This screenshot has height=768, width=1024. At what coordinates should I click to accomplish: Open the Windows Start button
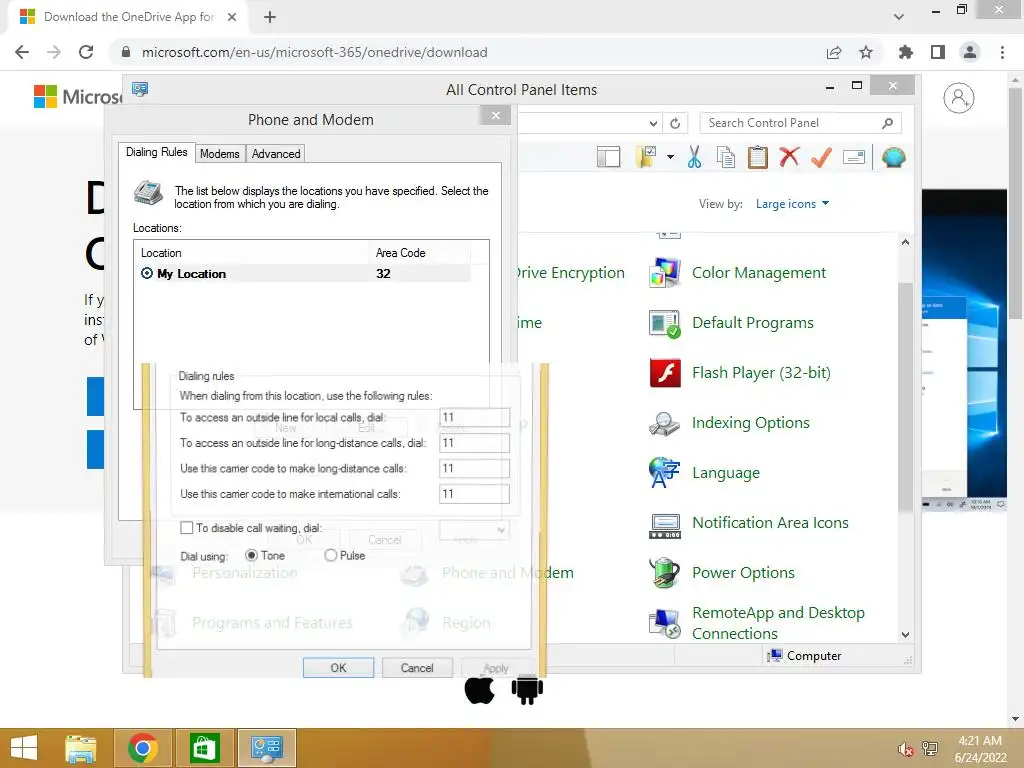pyautogui.click(x=24, y=748)
